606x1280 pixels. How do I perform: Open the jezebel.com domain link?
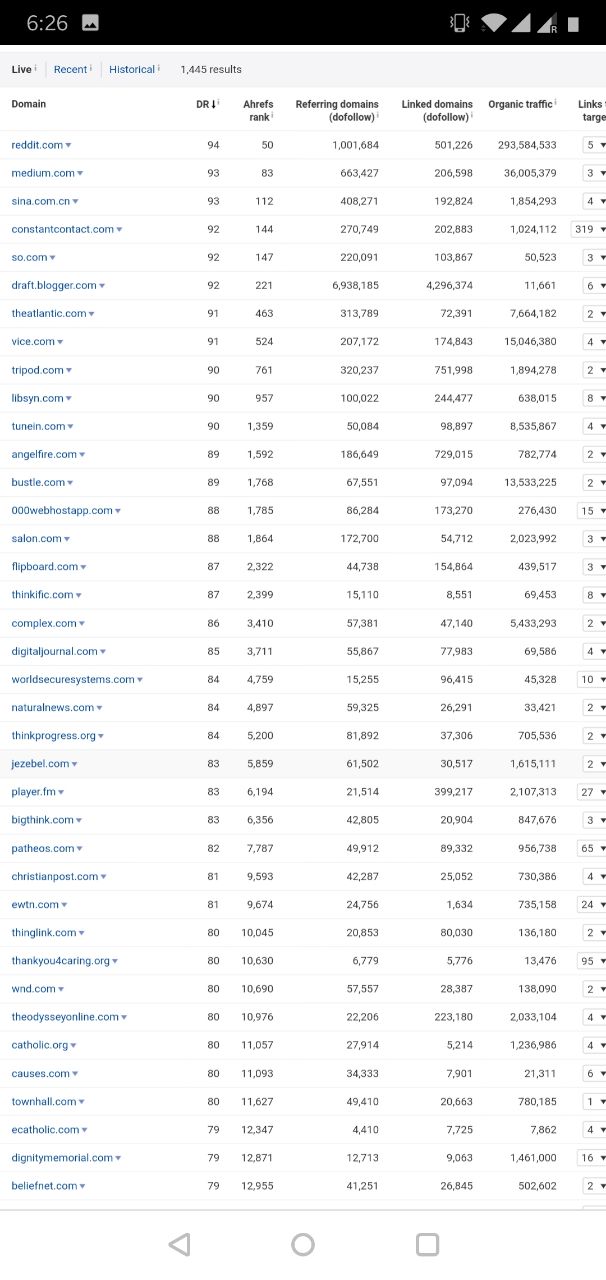pyautogui.click(x=40, y=763)
